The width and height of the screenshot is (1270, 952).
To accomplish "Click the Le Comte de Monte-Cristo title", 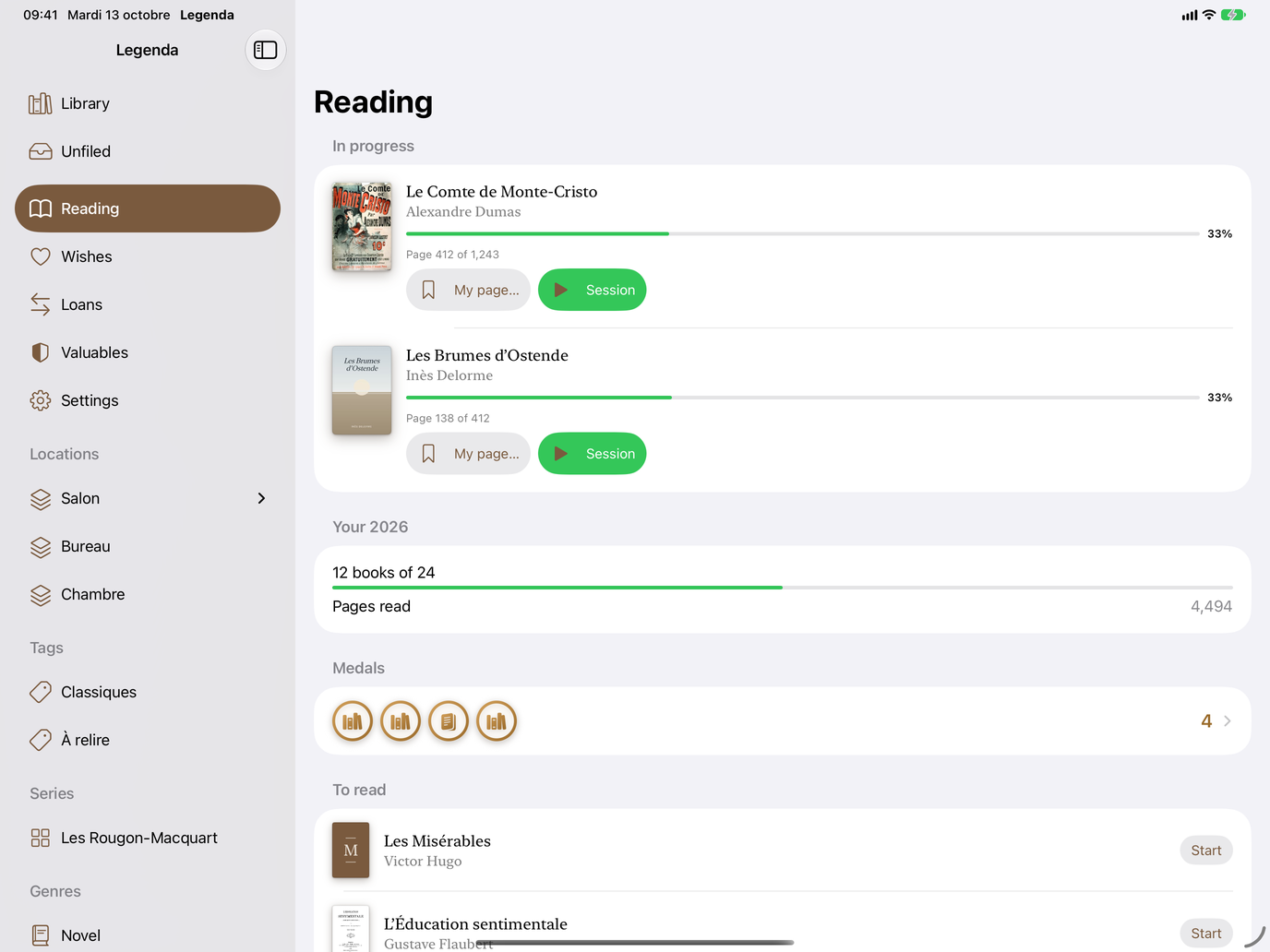I will tap(502, 192).
